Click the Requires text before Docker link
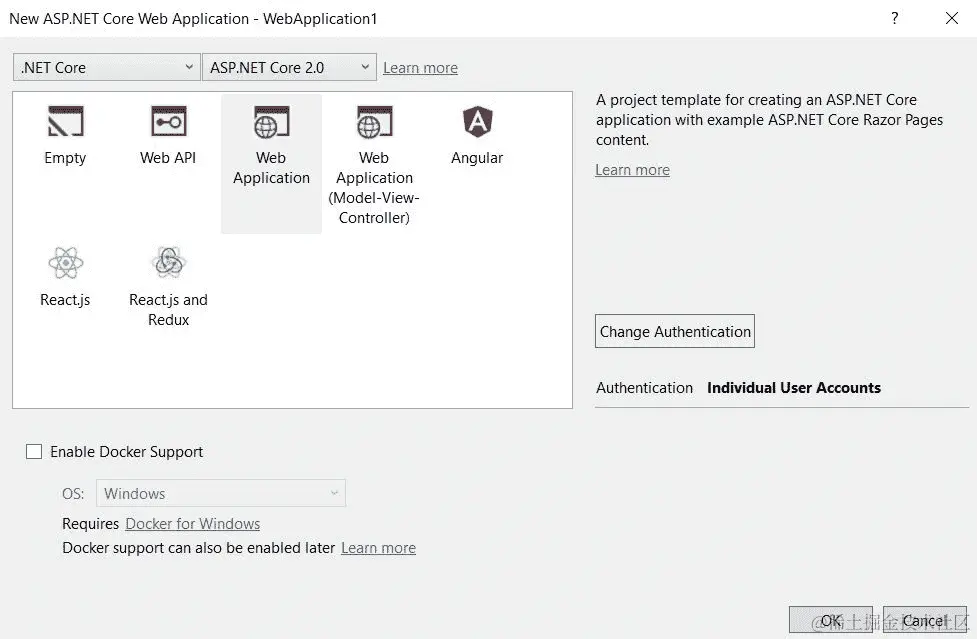The width and height of the screenshot is (977, 639). coord(90,524)
